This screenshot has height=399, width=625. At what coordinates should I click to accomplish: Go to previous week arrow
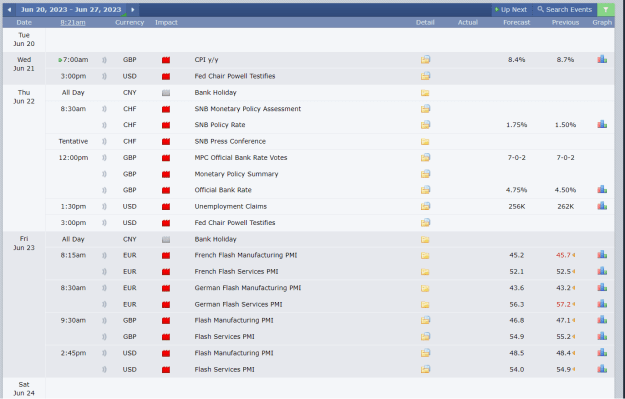(10, 10)
